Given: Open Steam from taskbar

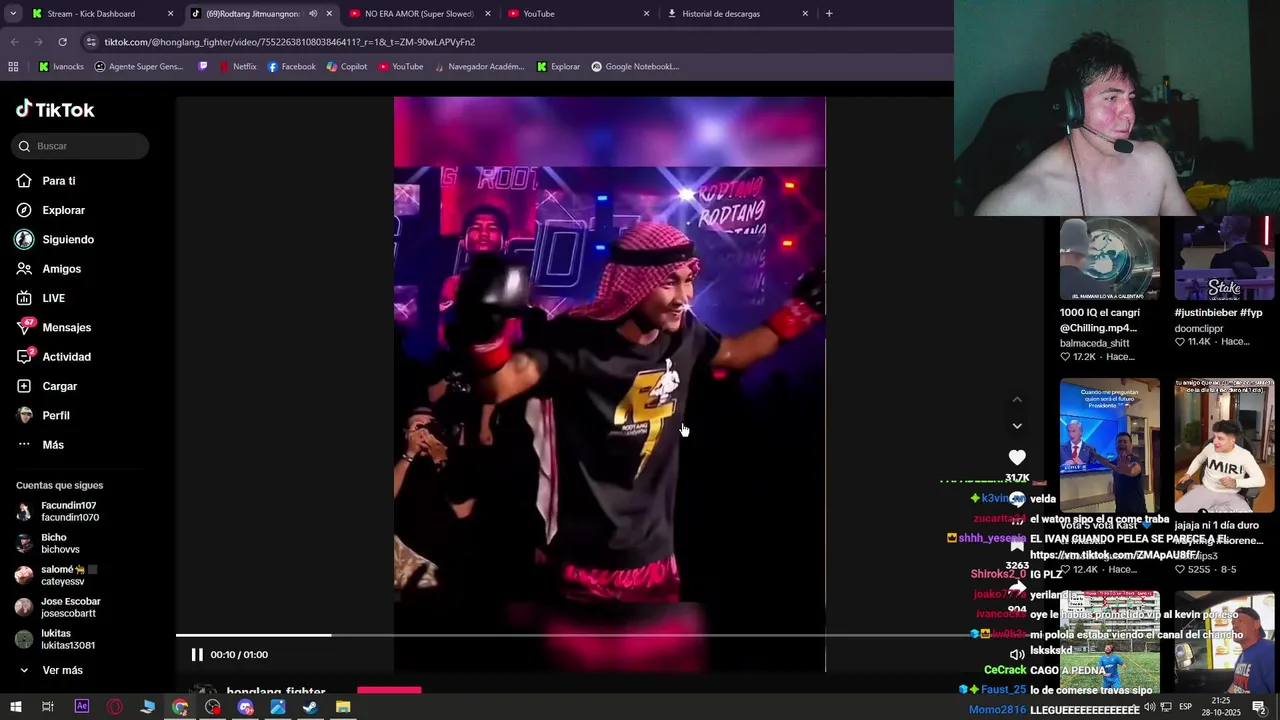Looking at the screenshot, I should tap(310, 707).
